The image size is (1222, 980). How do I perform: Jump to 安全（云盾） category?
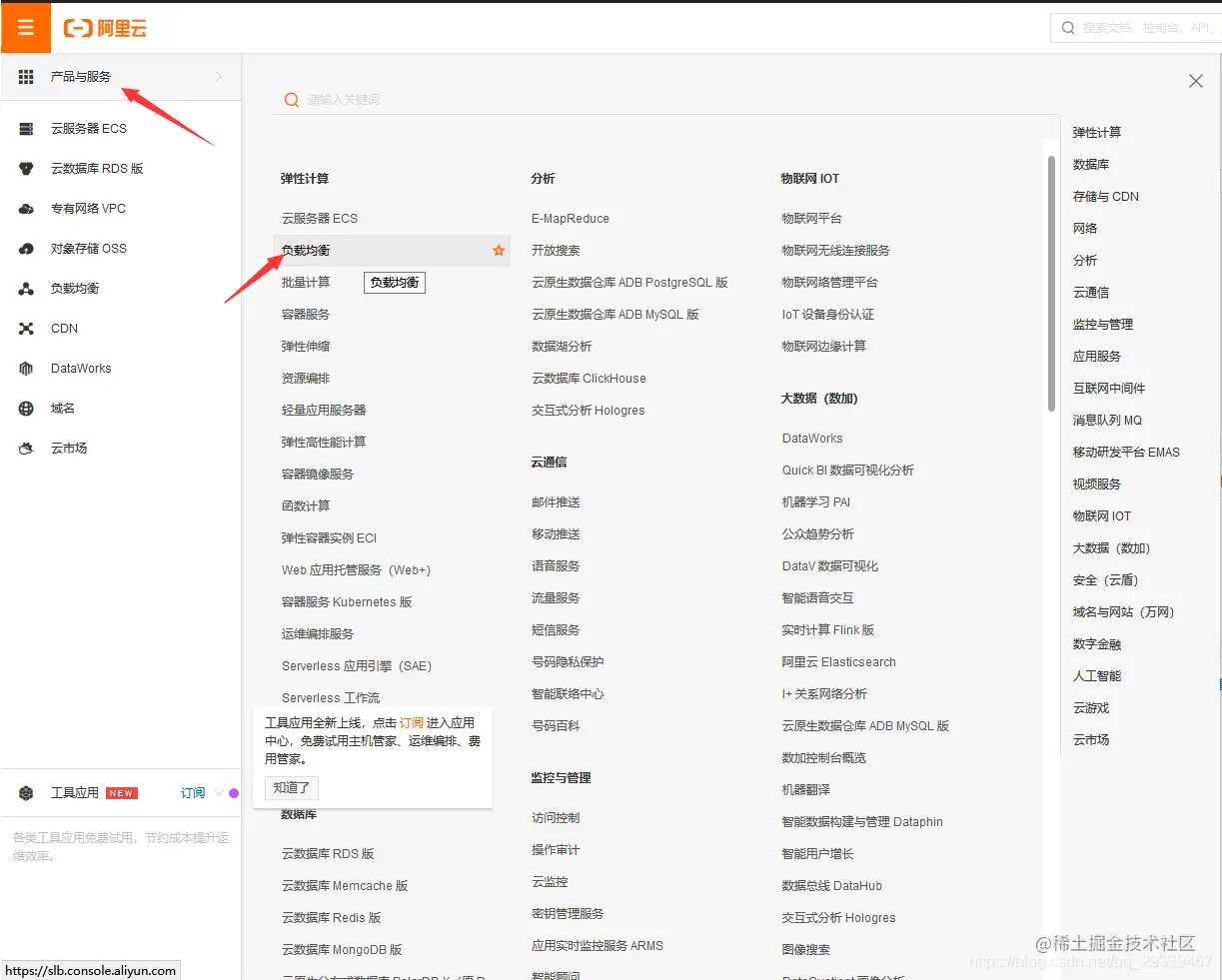coord(1105,580)
